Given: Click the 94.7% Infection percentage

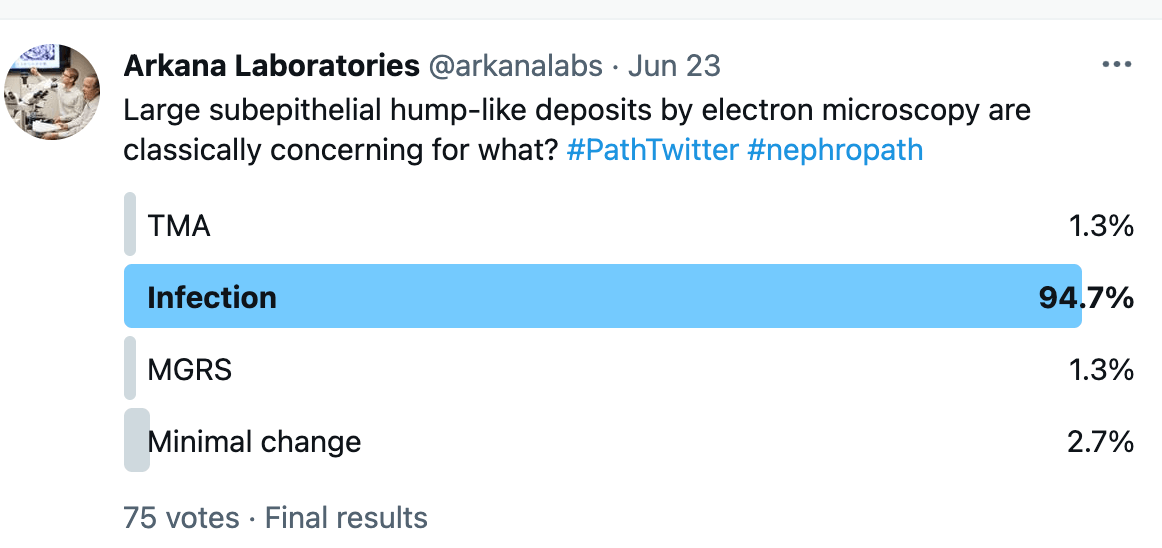Looking at the screenshot, I should tap(1086, 297).
